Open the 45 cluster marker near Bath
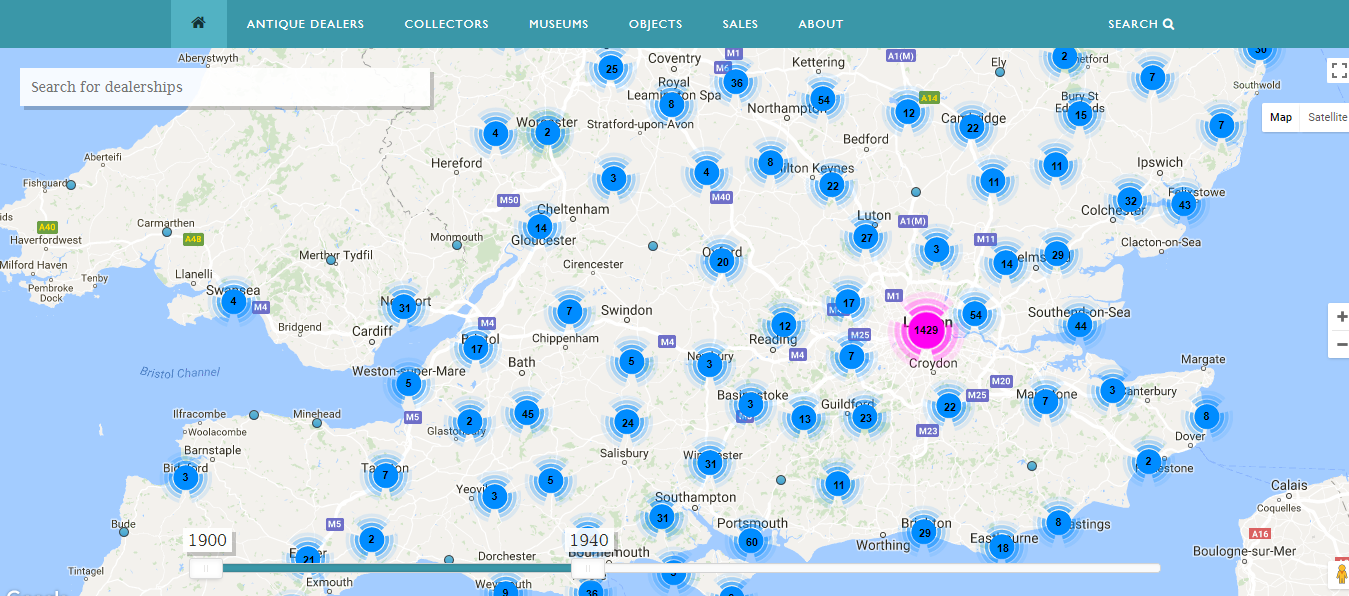1349x596 pixels. click(527, 413)
